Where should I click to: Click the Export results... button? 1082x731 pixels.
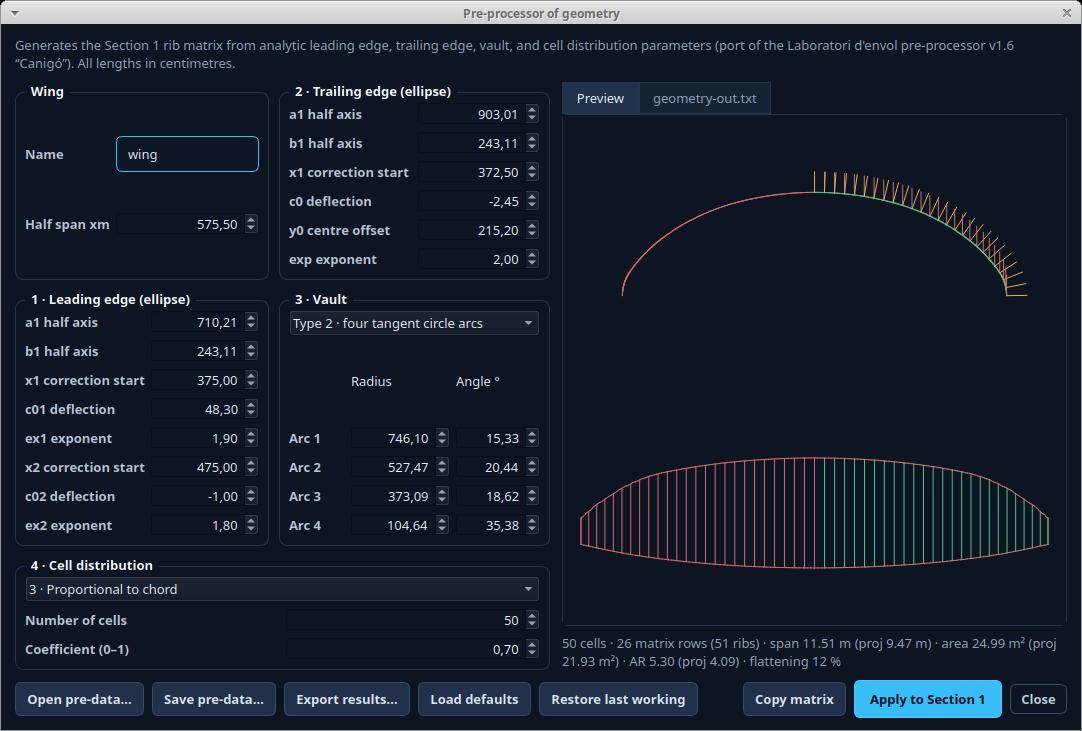[346, 699]
